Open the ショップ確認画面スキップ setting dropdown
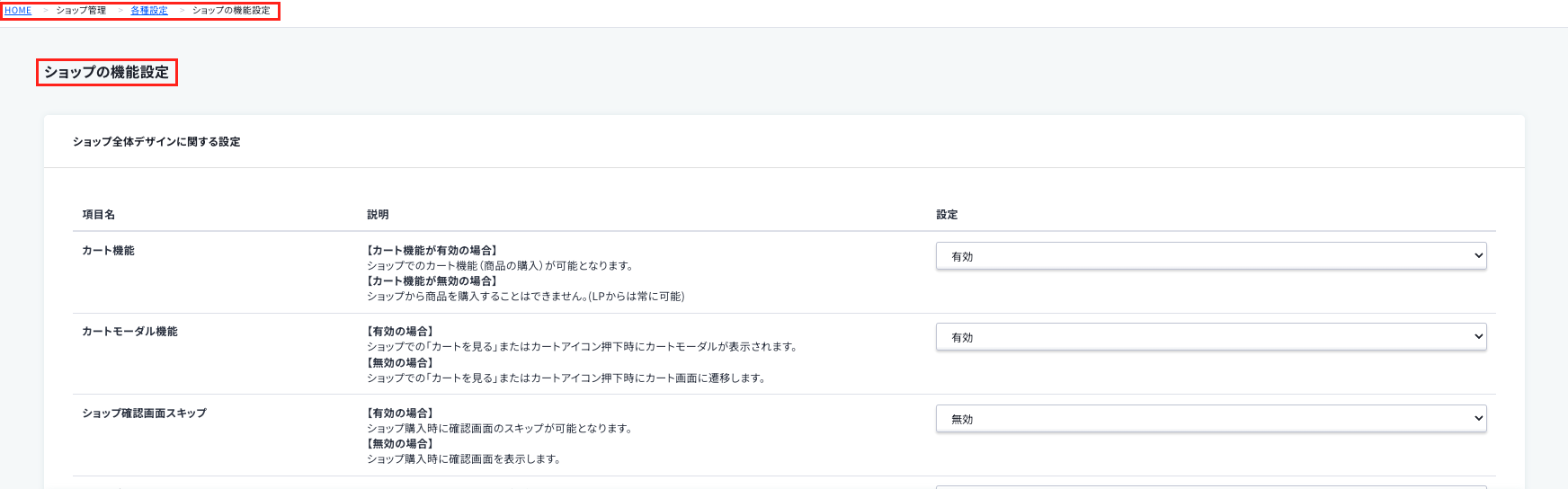 click(1211, 419)
